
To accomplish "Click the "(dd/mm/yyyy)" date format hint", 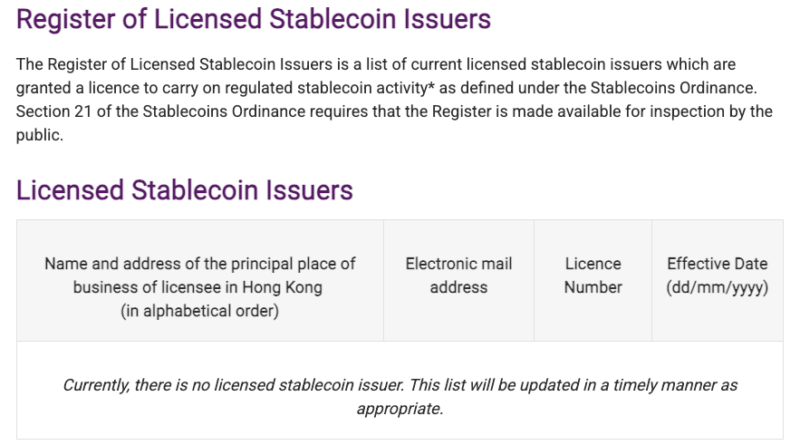I will tap(717, 287).
